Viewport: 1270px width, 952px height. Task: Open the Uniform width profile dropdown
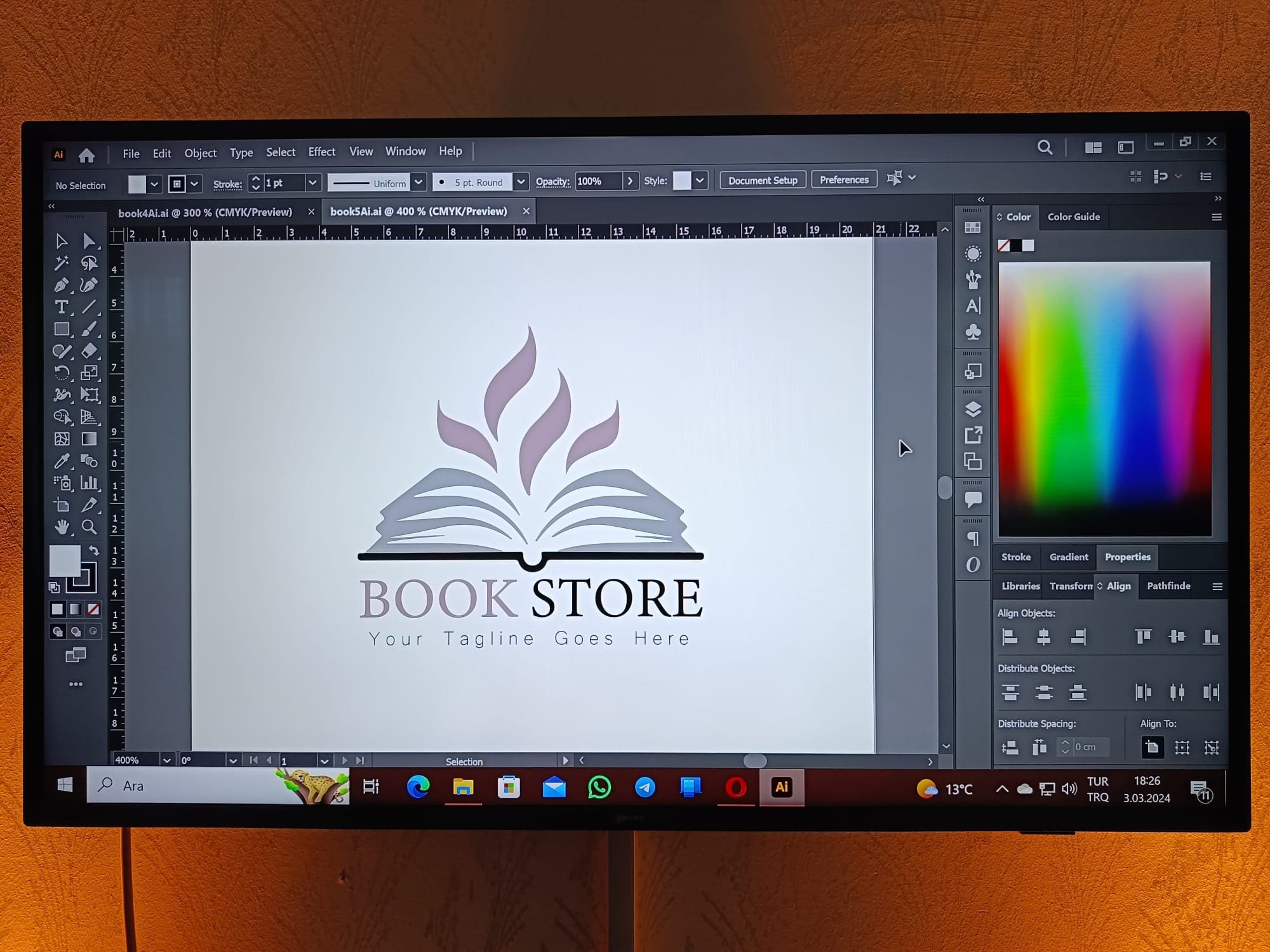click(419, 182)
